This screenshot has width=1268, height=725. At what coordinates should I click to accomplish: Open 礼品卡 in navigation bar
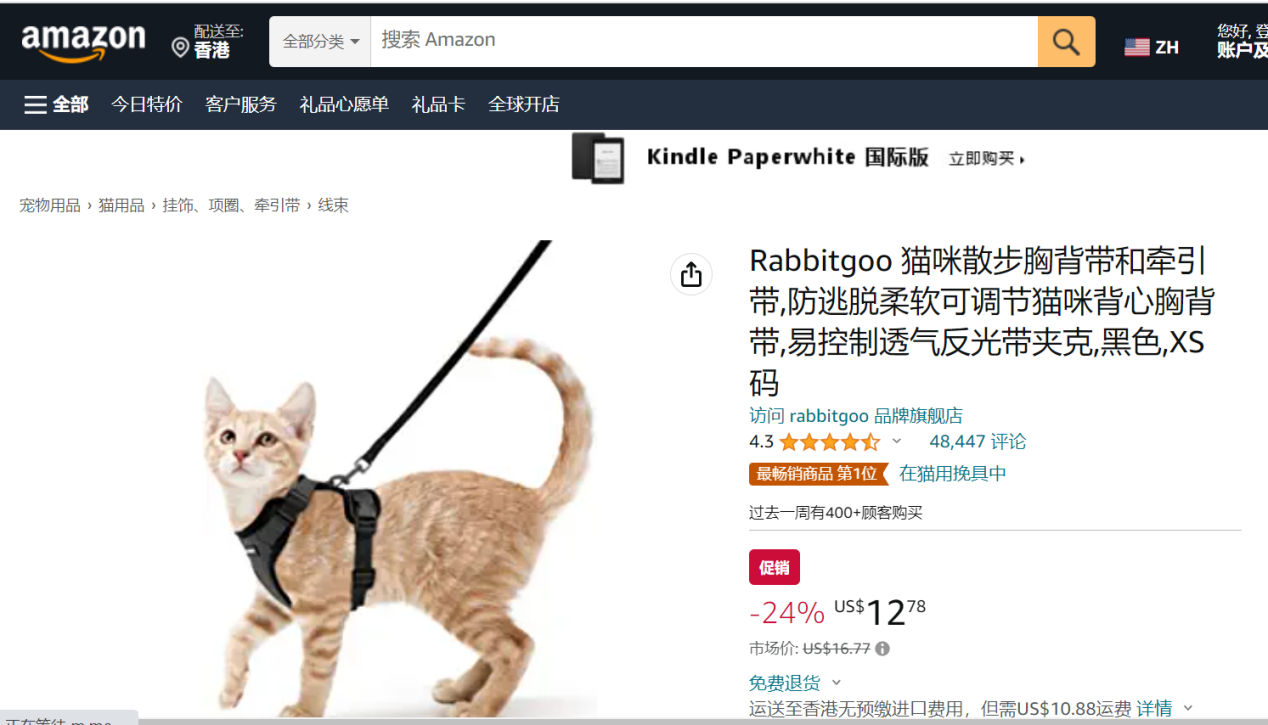tap(439, 104)
